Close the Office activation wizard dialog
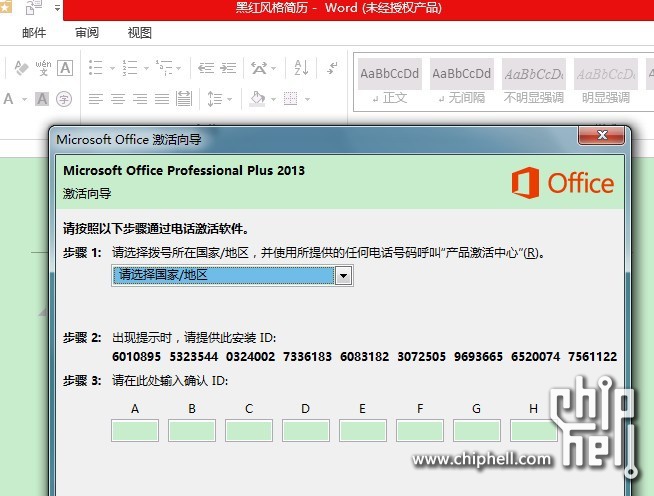 (x=601, y=135)
